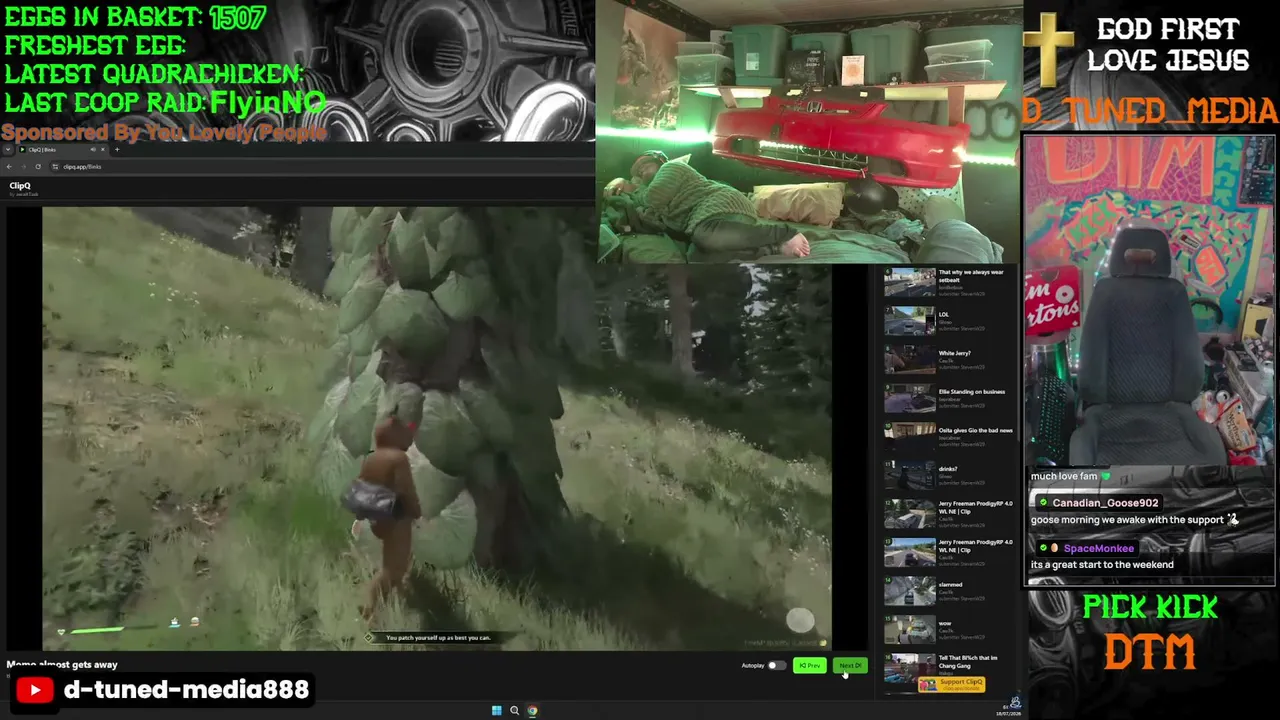Go to the previous clip with Prev
This screenshot has height=720, width=1280.
coord(810,666)
